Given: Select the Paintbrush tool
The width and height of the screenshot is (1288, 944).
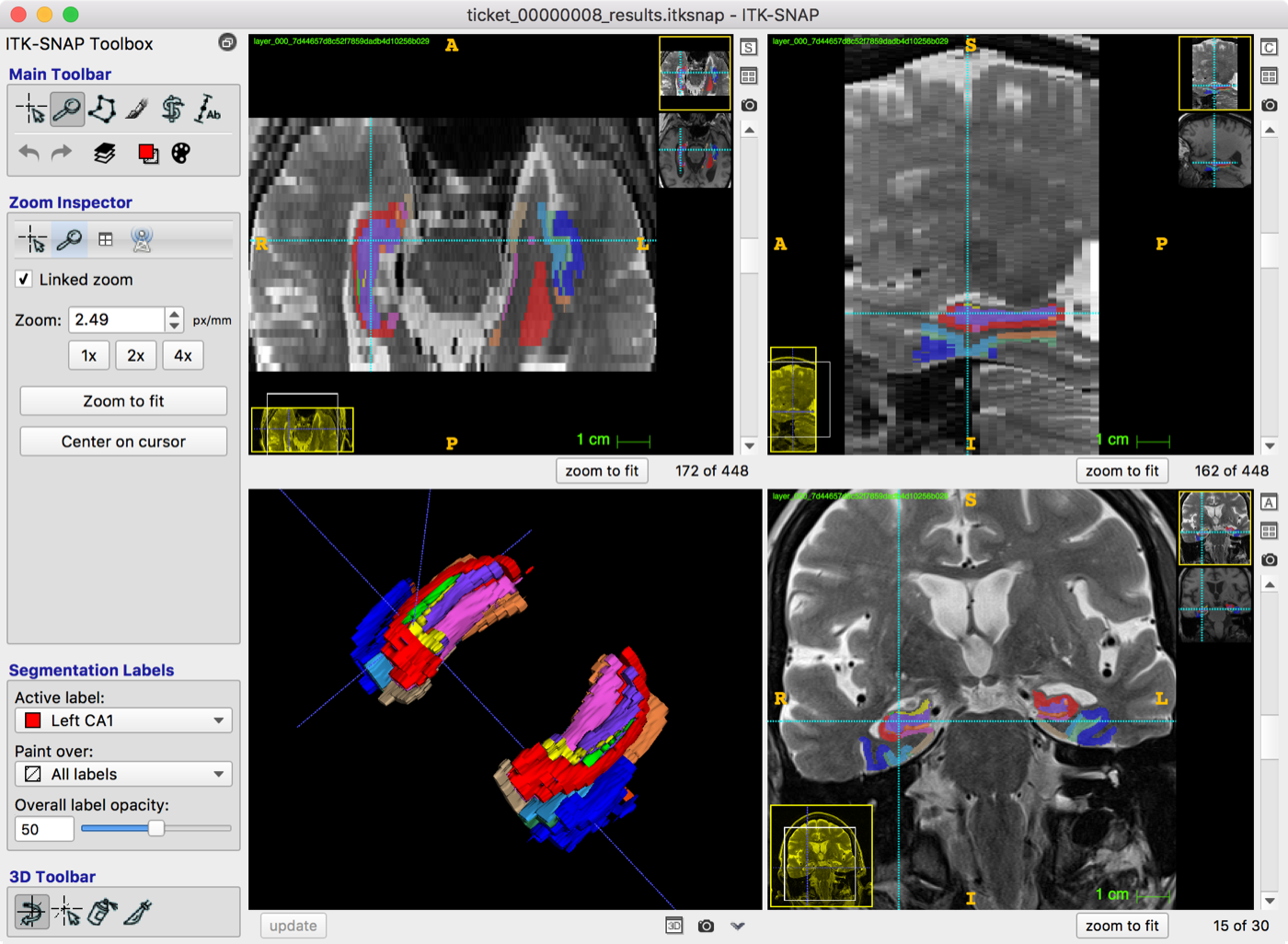Looking at the screenshot, I should (137, 109).
